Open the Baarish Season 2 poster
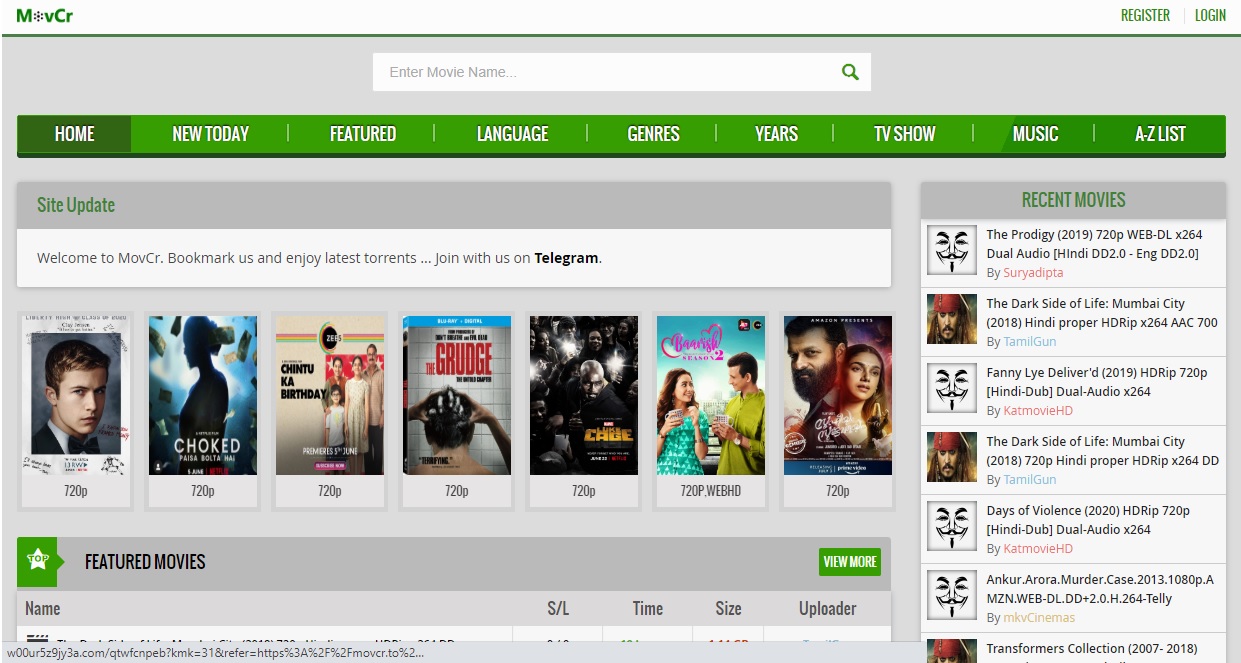Viewport: 1241px width, 663px height. point(711,395)
